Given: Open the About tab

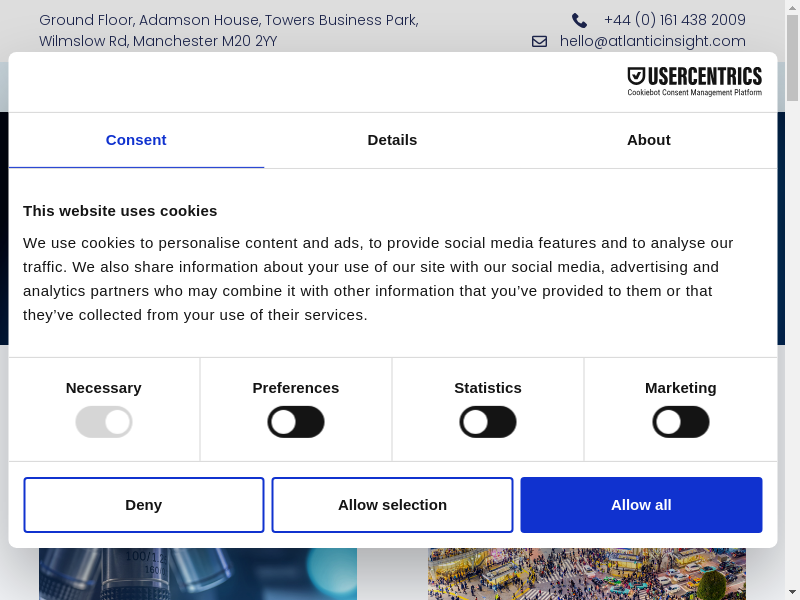Looking at the screenshot, I should pos(649,140).
